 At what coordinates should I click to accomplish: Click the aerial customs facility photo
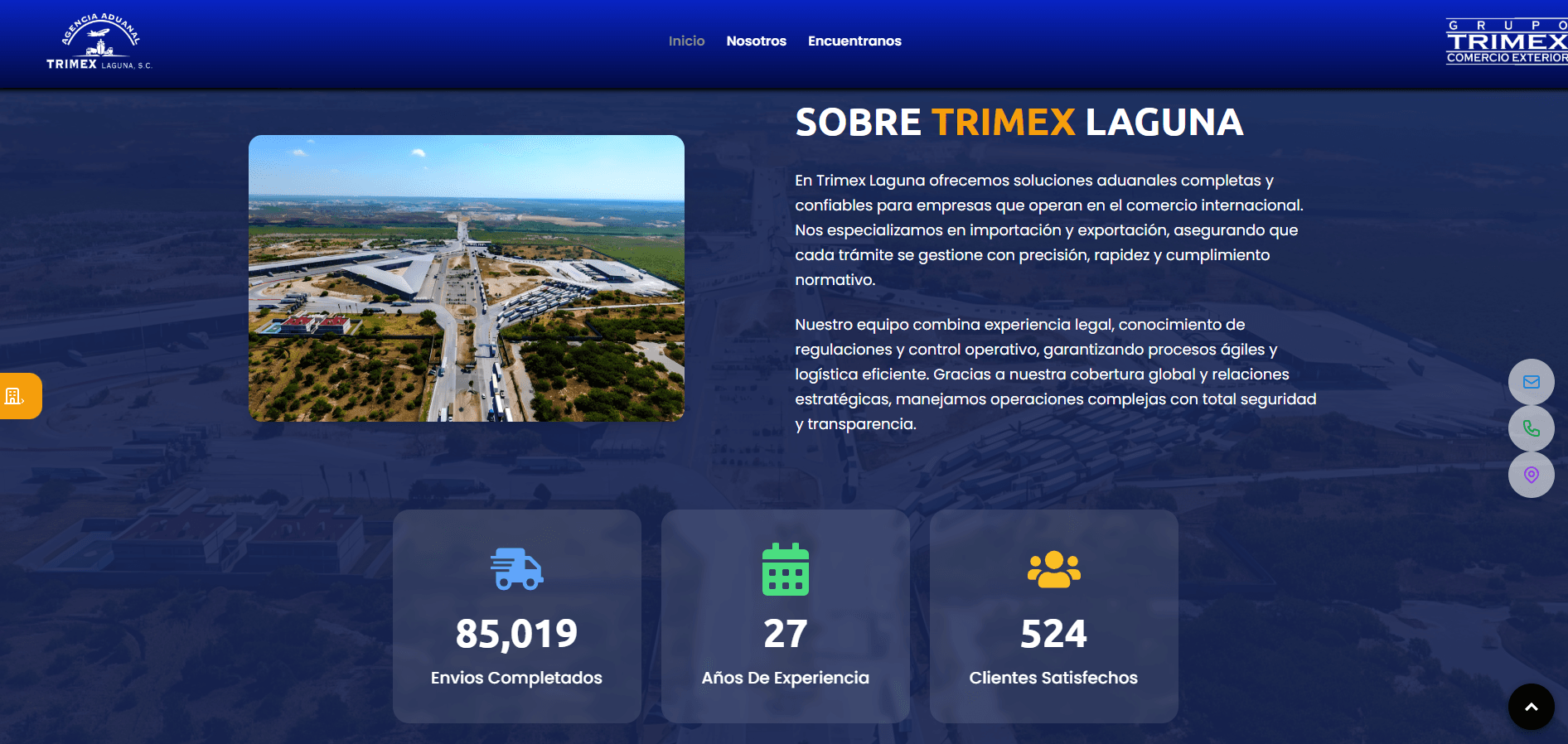467,278
